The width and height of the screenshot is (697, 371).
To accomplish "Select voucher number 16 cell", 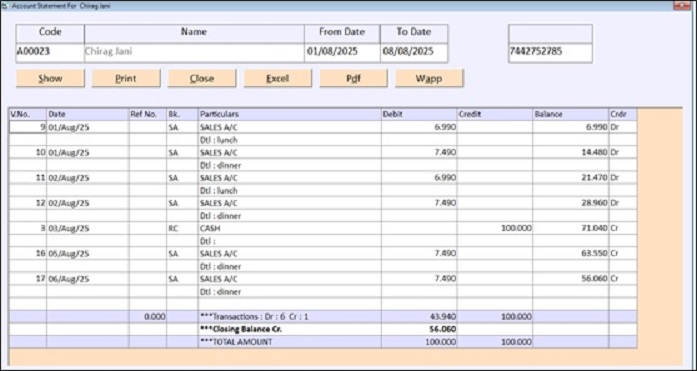I will click(x=28, y=254).
